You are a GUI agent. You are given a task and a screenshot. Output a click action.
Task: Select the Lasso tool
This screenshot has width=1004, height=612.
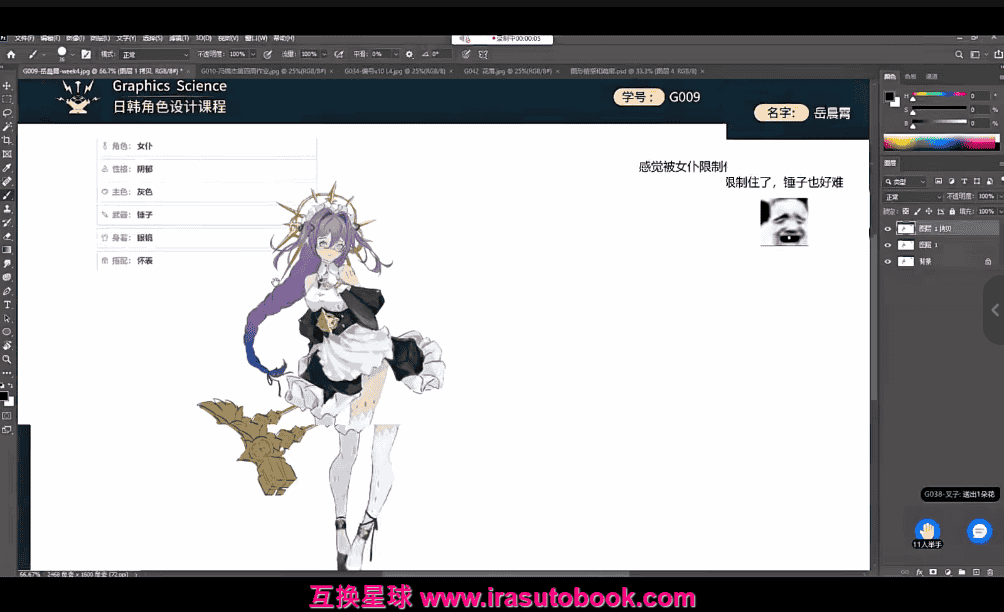7,113
